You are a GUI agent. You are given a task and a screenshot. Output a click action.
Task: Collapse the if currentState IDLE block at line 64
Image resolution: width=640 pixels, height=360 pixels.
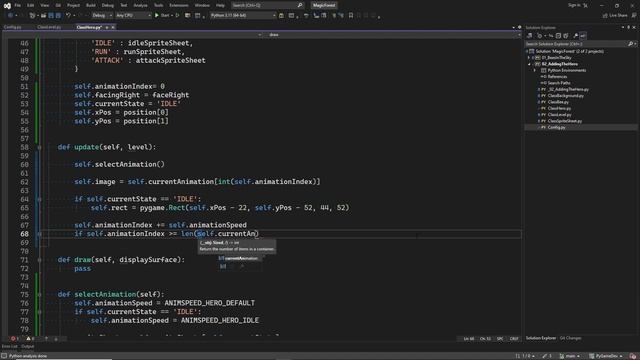click(40, 199)
